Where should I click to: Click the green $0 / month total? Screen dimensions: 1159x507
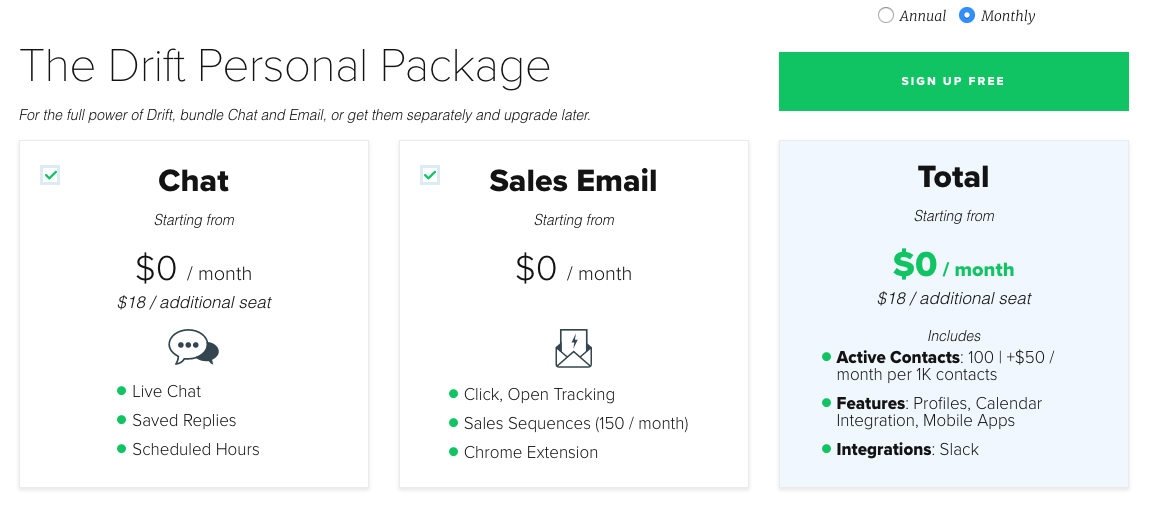[953, 266]
